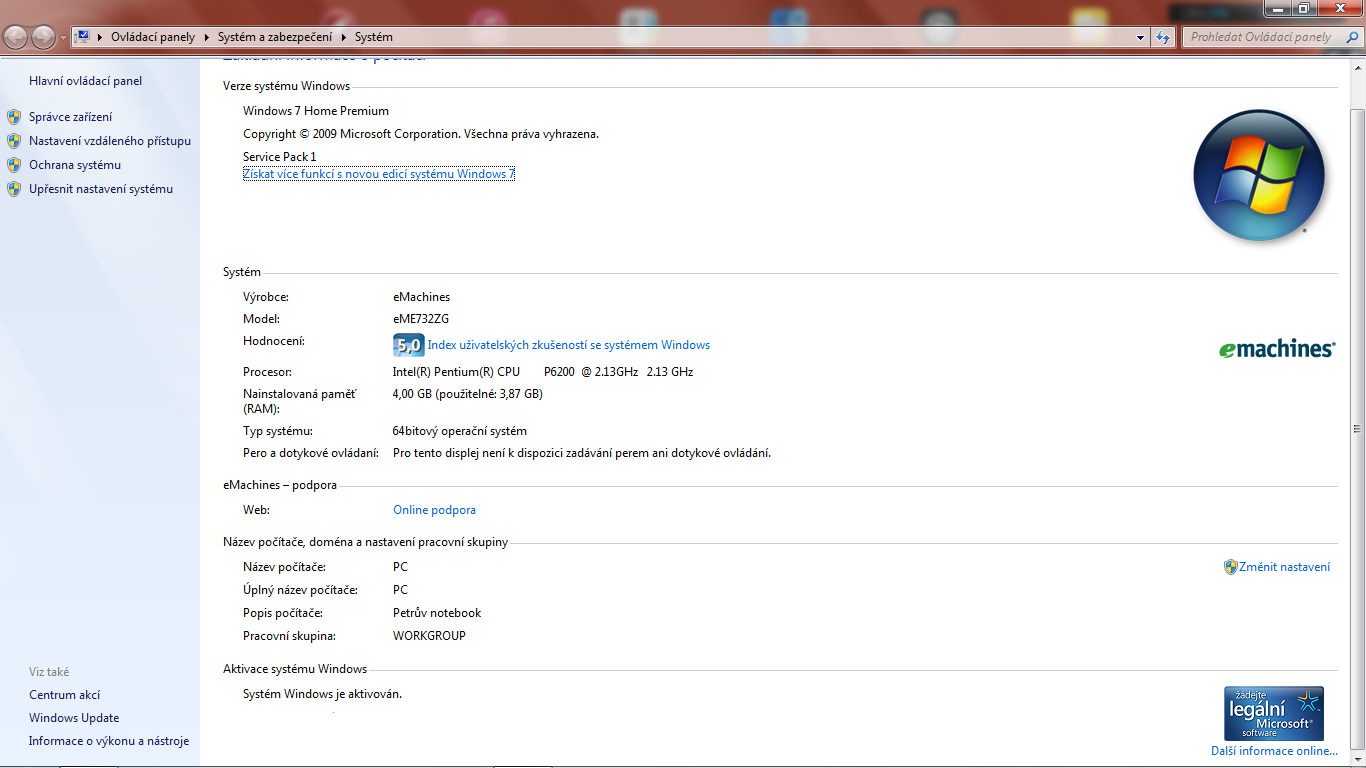1366x768 pixels.
Task: Click the scrollbar down arrow
Action: click(1357, 759)
